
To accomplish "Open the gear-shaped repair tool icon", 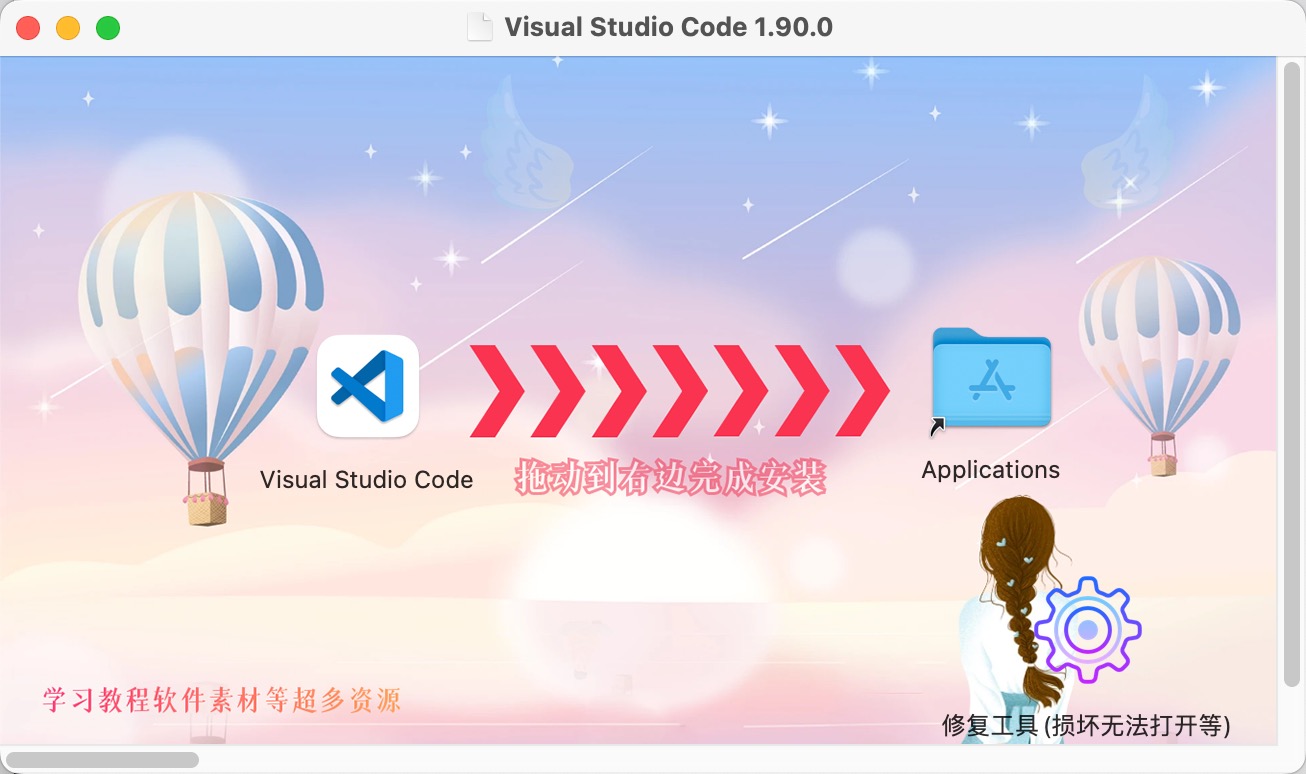I will 1087,630.
